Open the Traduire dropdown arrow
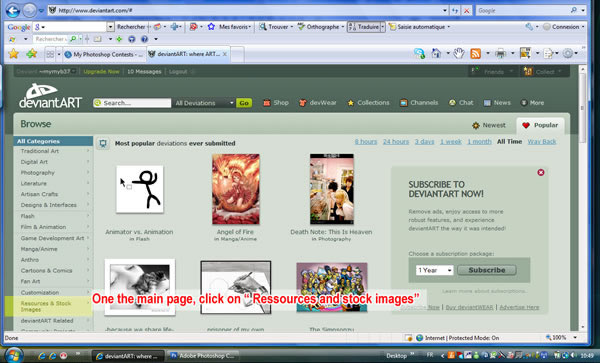This screenshot has width=600, height=363. [383, 27]
